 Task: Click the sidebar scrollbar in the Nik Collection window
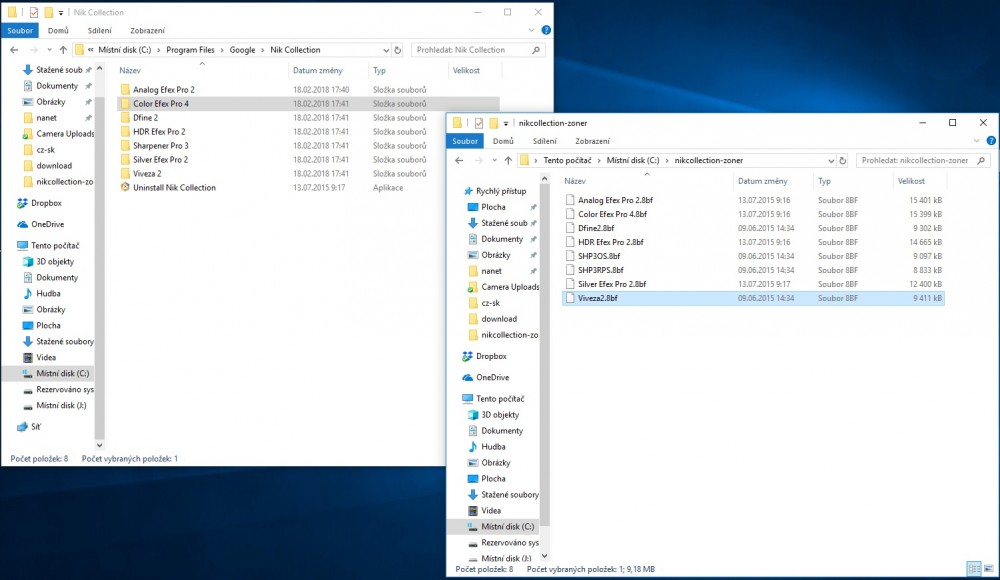click(x=99, y=250)
